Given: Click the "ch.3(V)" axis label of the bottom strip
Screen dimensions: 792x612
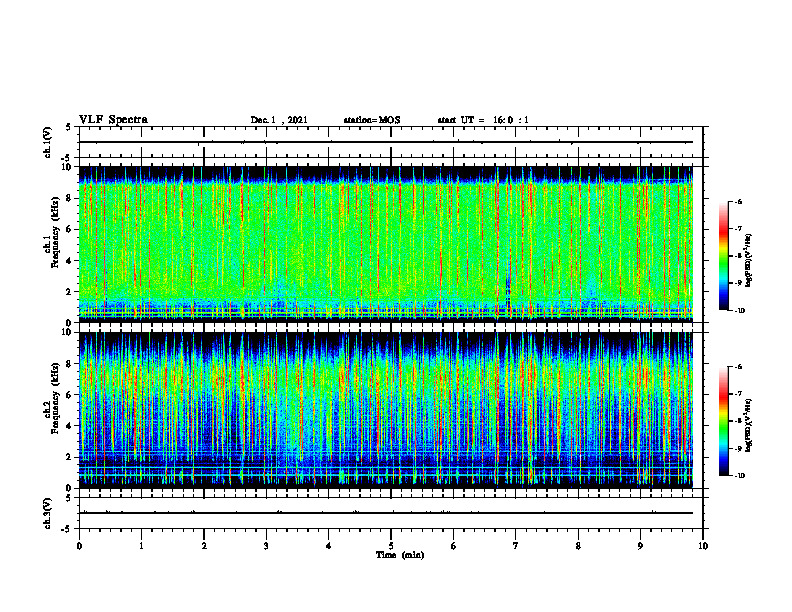Looking at the screenshot, I should click(47, 513).
